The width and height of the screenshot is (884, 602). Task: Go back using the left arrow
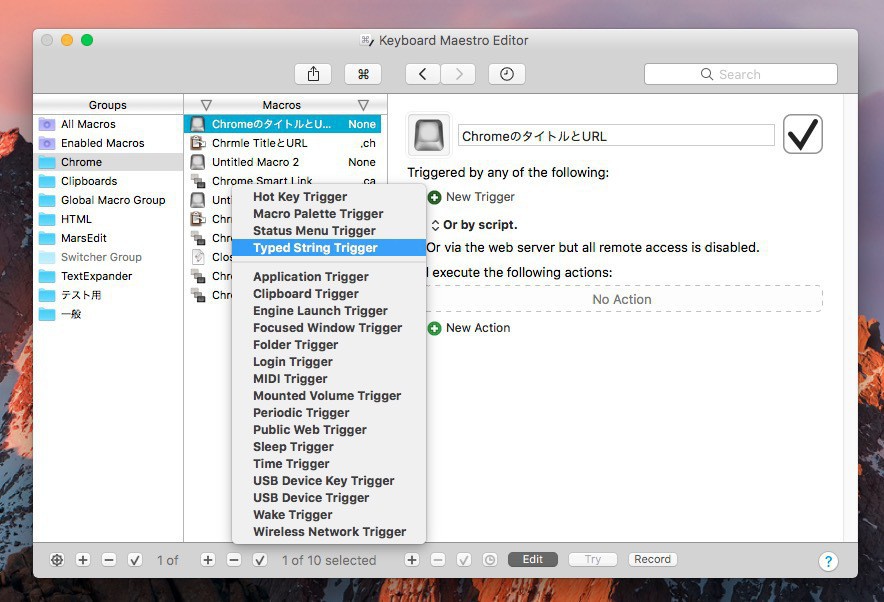[423, 74]
